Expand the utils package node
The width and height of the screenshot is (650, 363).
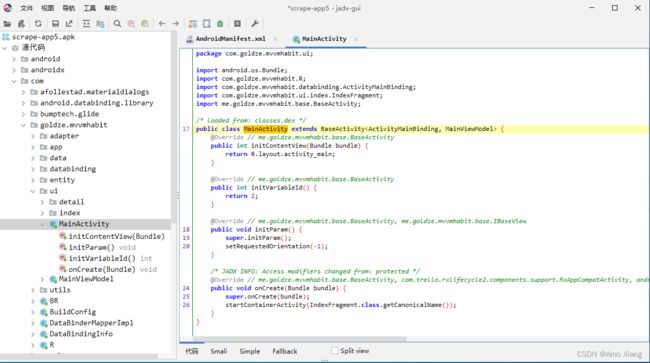point(33,290)
